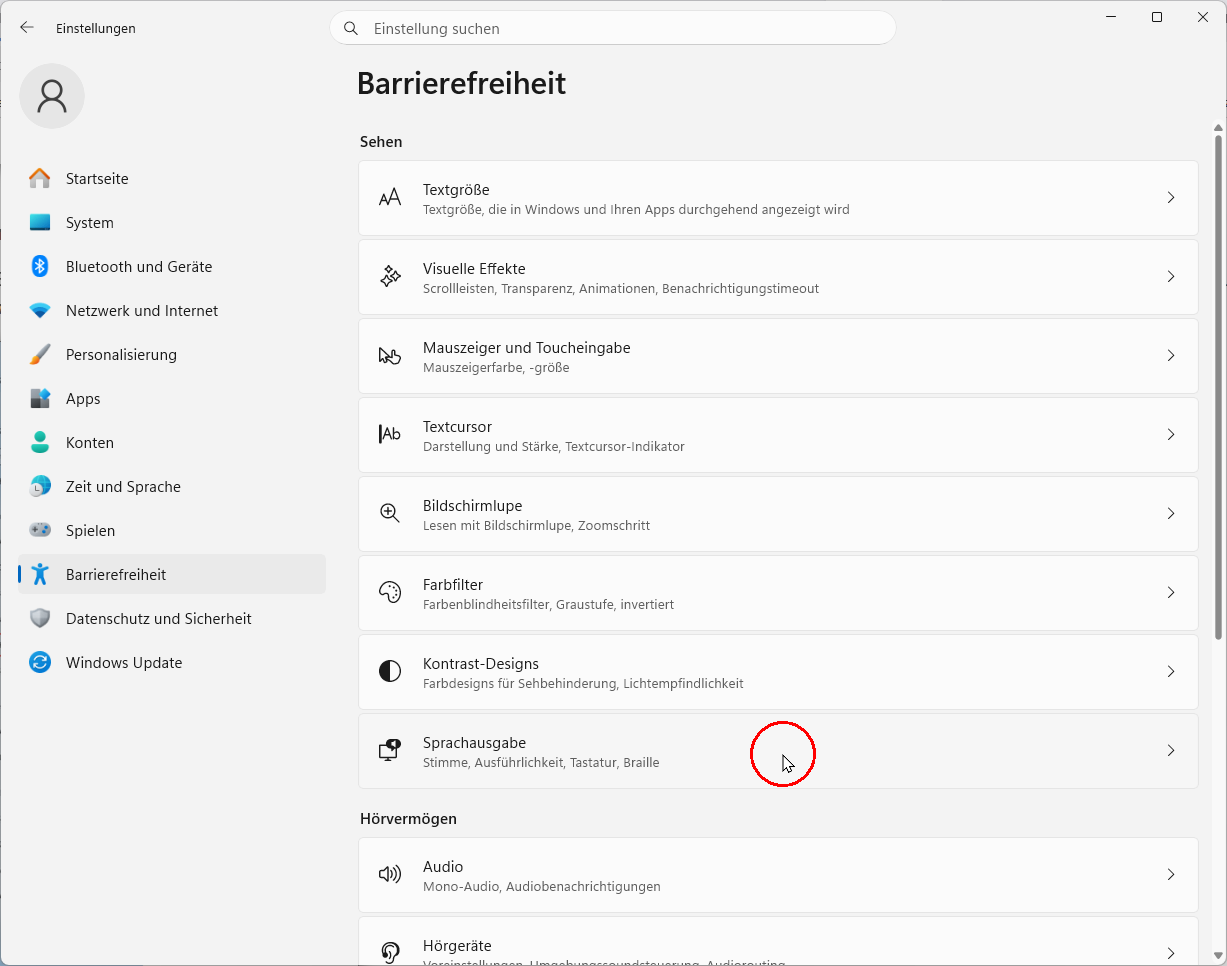Click the scrollbar up arrow
Viewport: 1227px width, 966px height.
(1218, 127)
